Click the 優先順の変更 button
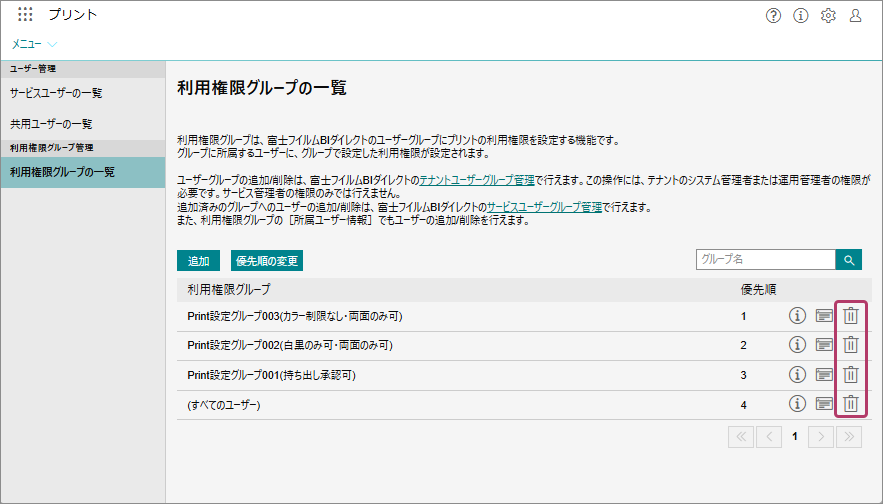The image size is (883, 504). (267, 261)
